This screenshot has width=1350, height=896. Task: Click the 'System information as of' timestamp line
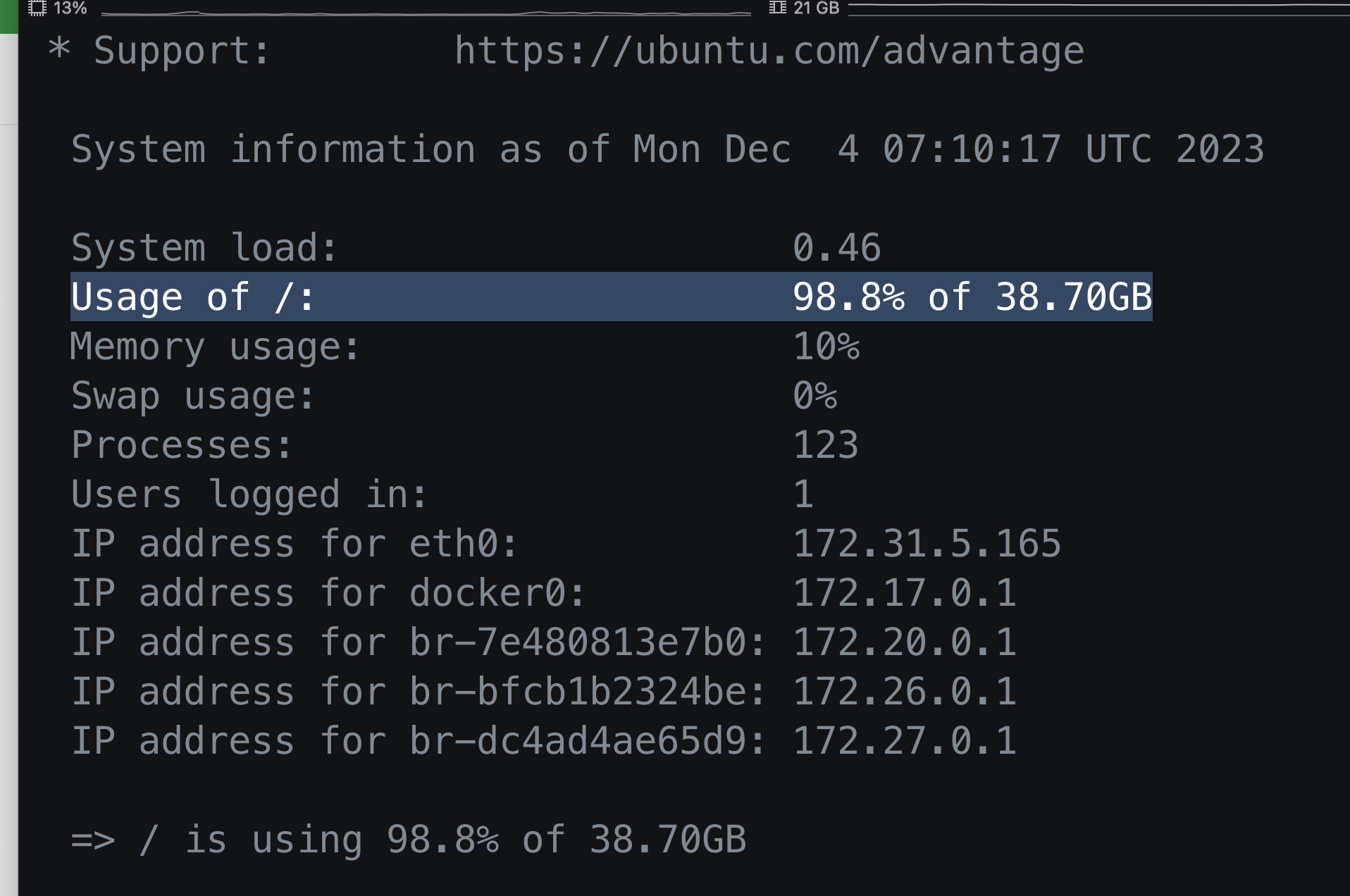coord(667,149)
